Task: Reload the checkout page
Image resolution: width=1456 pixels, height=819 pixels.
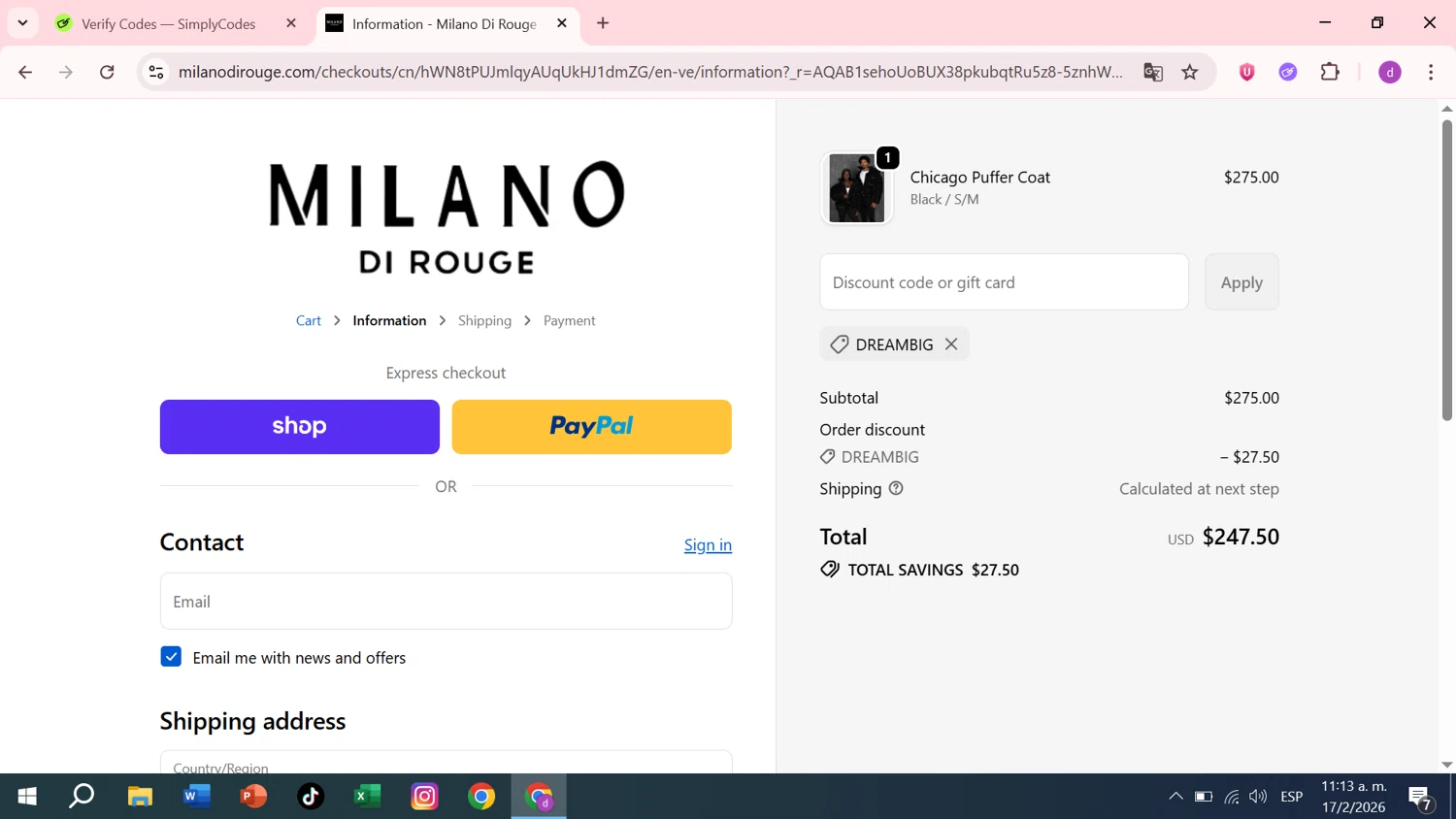Action: click(107, 72)
